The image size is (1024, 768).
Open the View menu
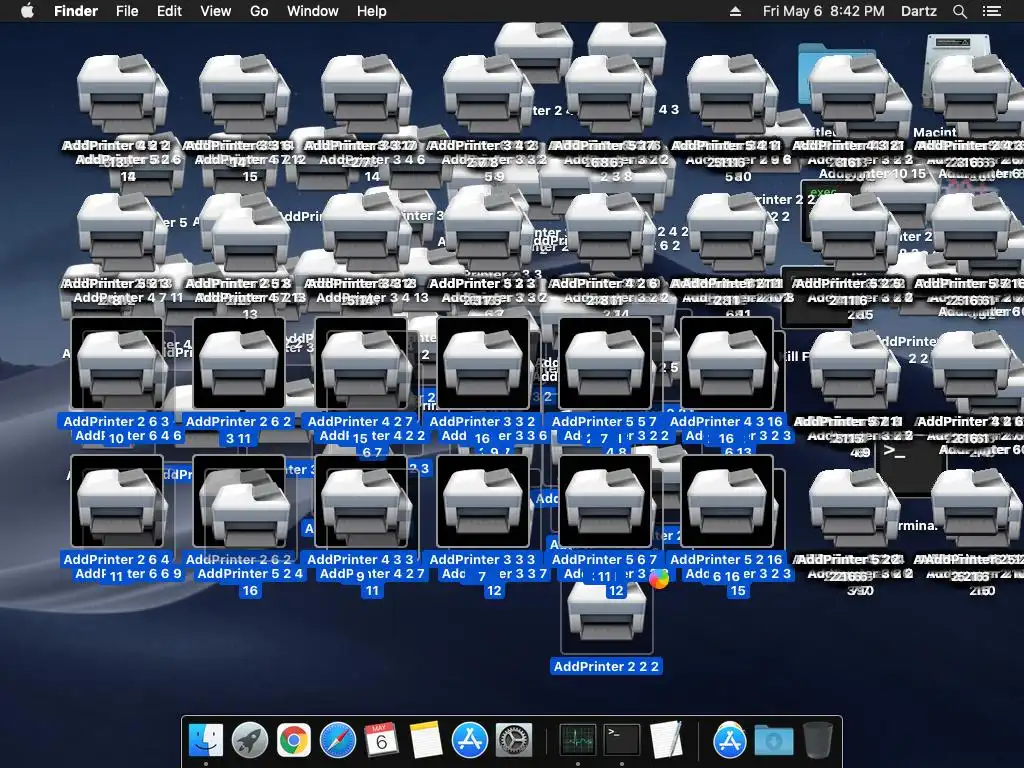tap(216, 11)
